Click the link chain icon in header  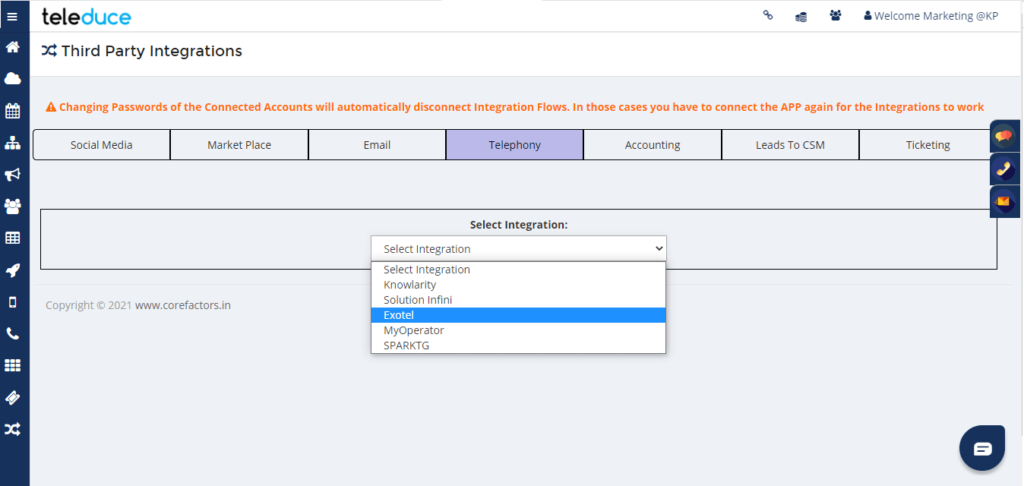click(768, 16)
